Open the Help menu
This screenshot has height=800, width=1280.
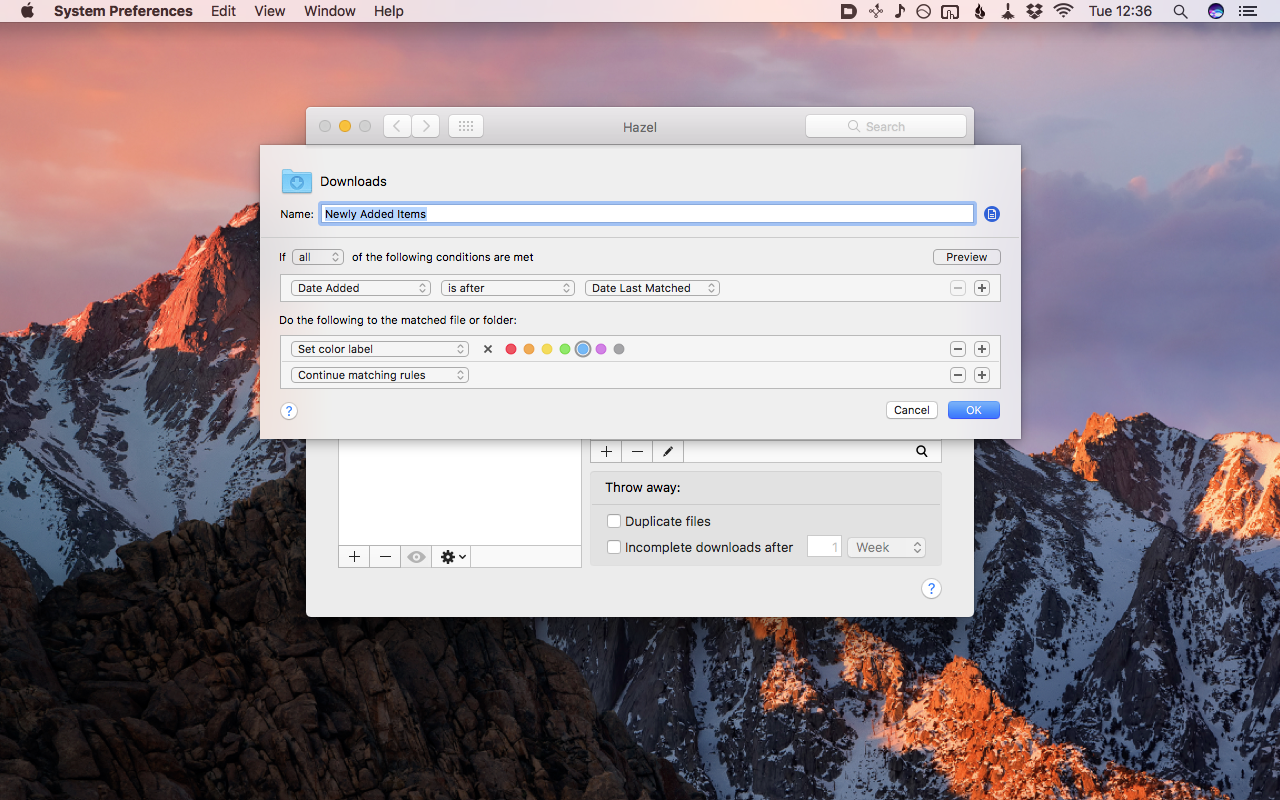click(389, 11)
